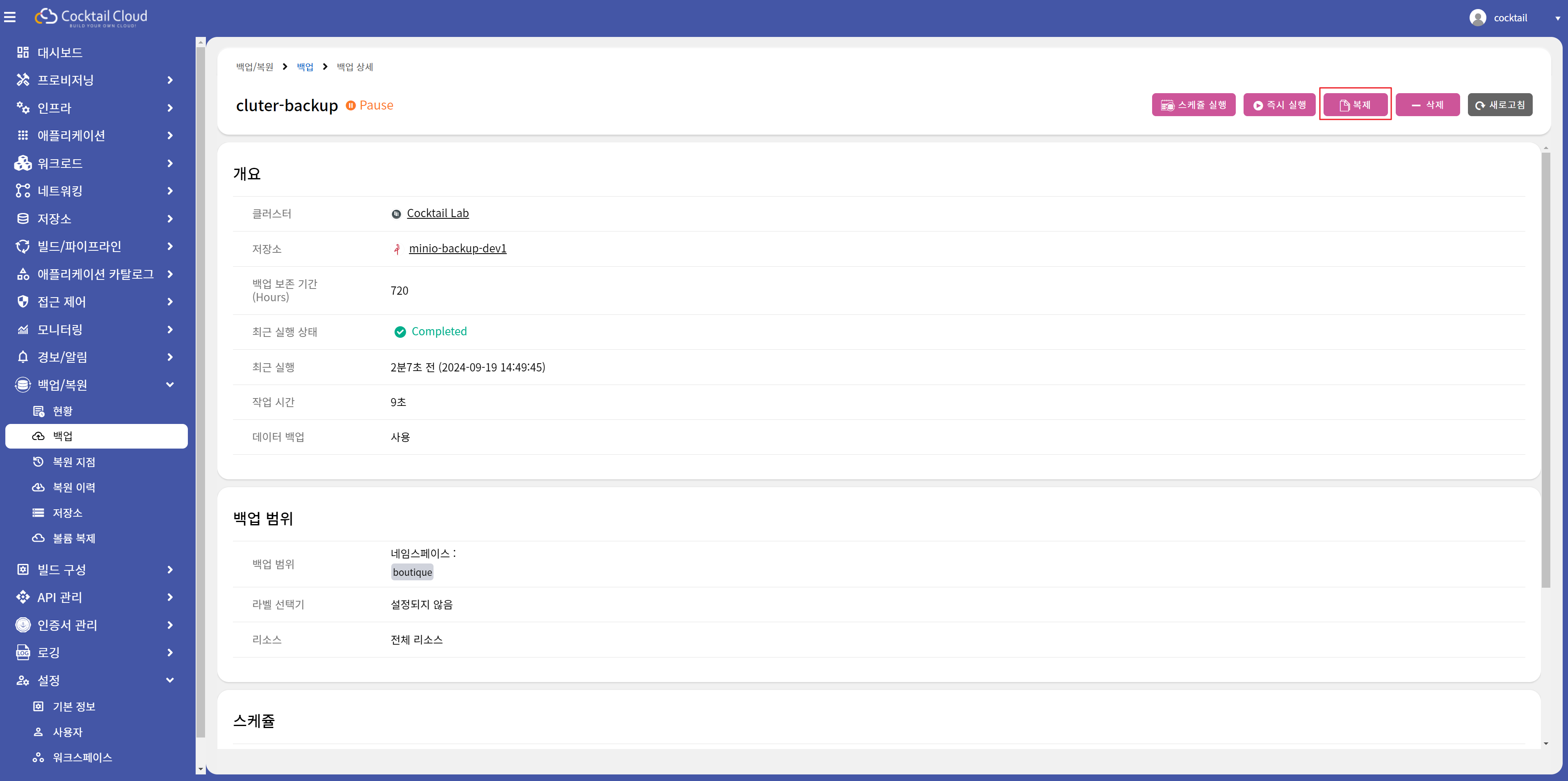
Task: Open the cocktail user dropdown arrow
Action: [x=1558, y=18]
